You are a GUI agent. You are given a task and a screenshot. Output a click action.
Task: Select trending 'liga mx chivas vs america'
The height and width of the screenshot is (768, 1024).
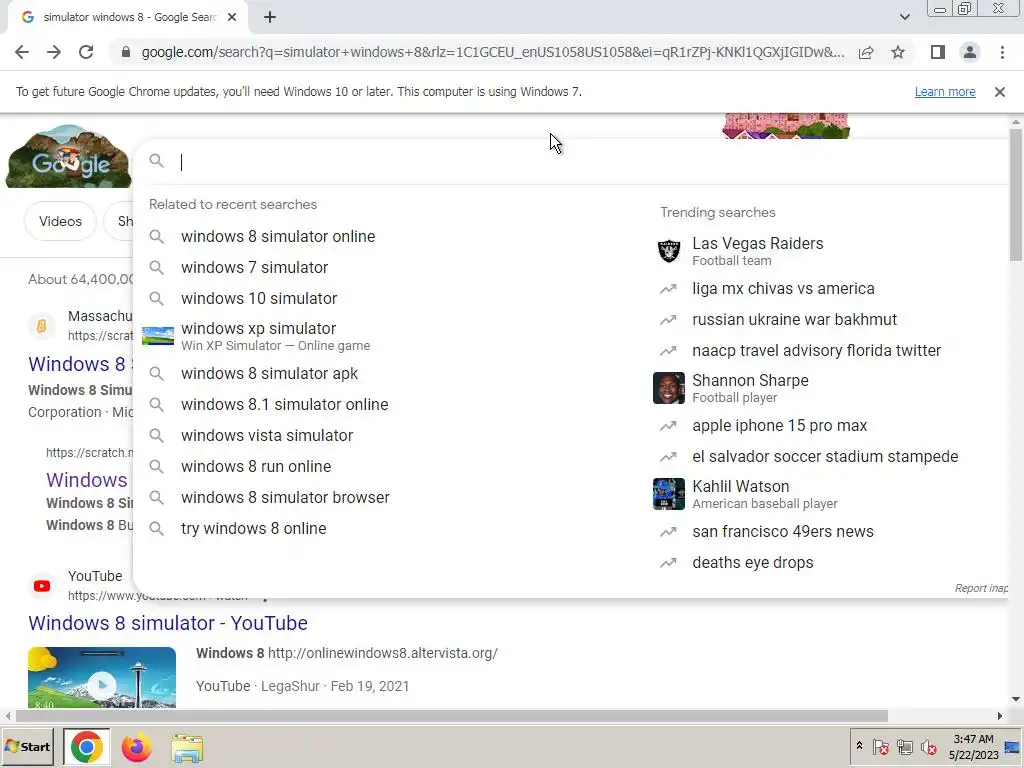(783, 289)
